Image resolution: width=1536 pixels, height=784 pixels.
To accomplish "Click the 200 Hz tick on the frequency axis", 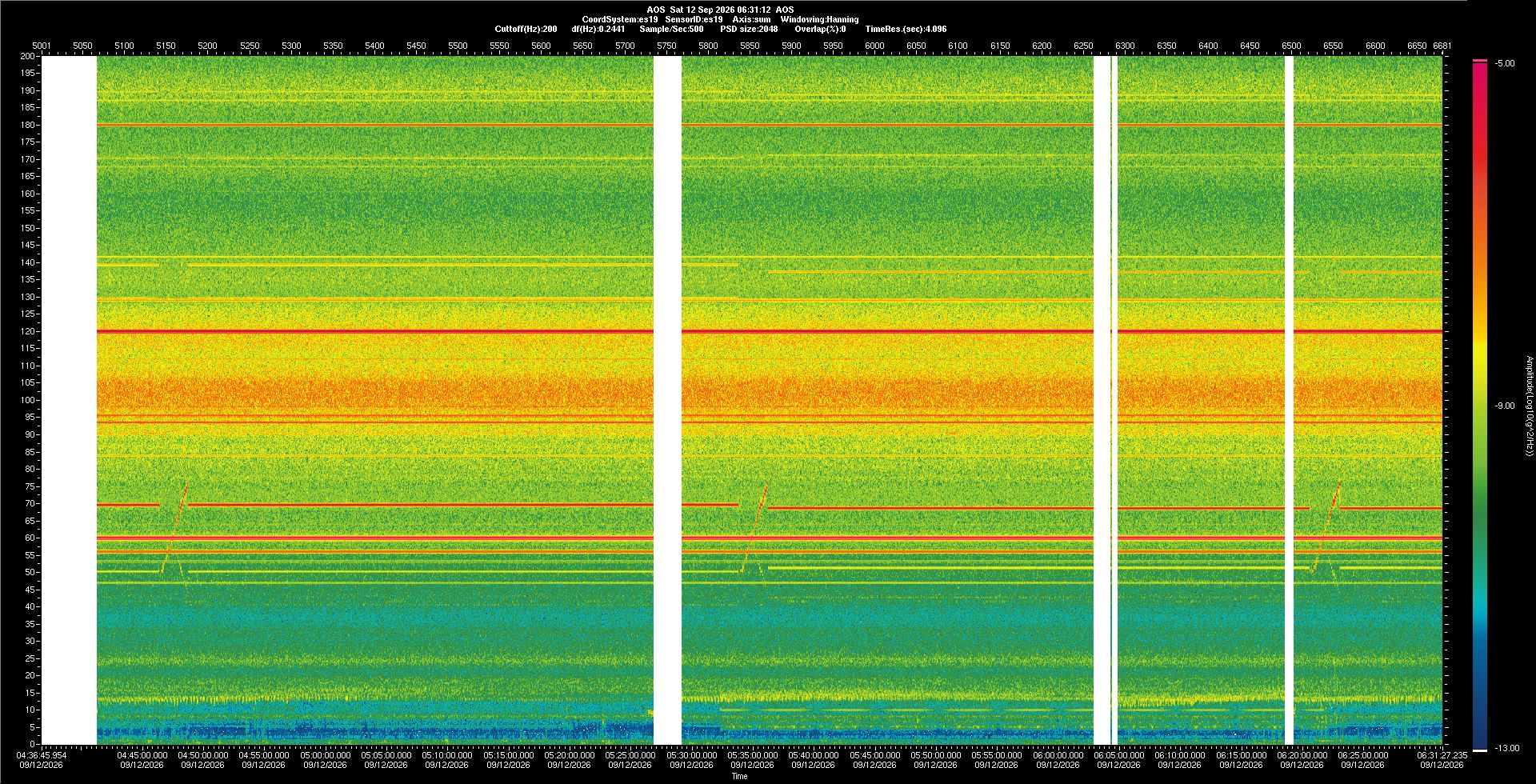I will 28,56.
